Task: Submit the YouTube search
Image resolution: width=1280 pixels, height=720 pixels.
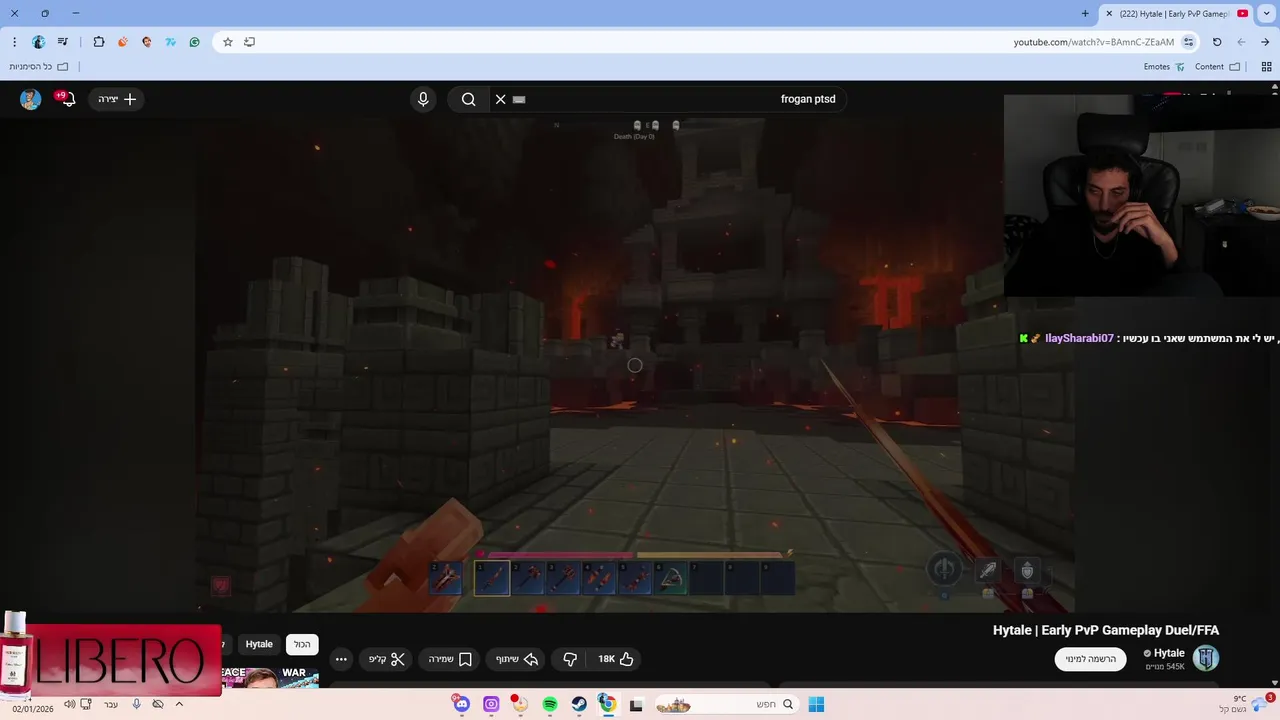Action: tap(468, 99)
